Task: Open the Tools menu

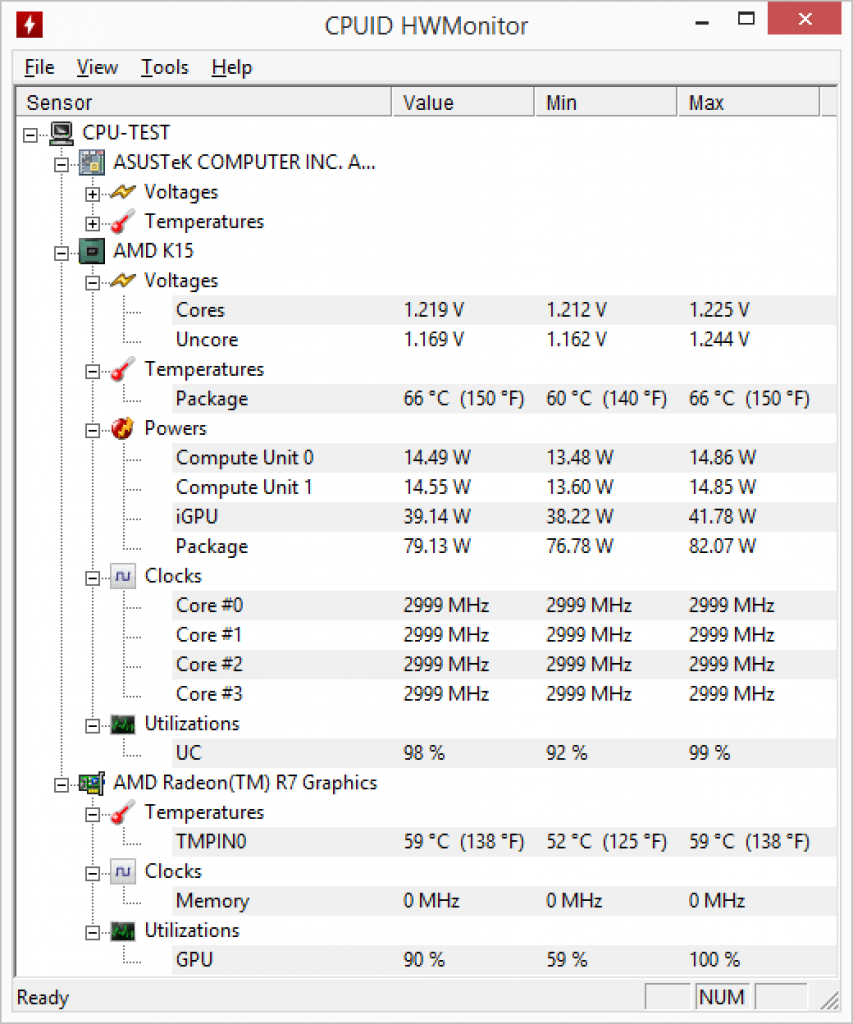Action: pos(165,67)
